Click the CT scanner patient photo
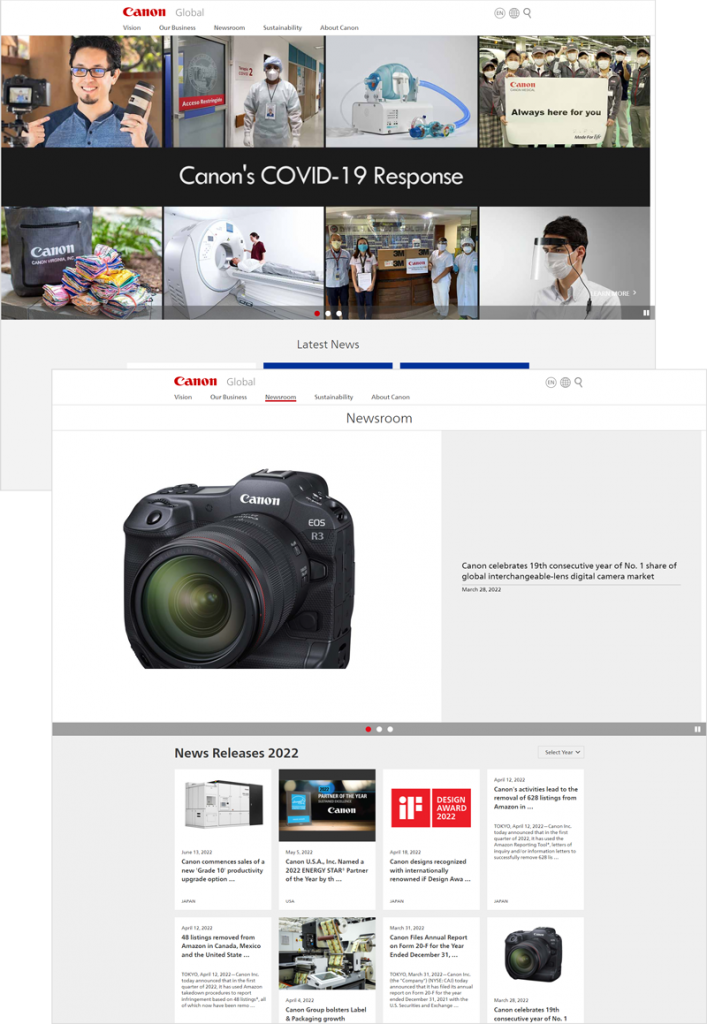The width and height of the screenshot is (707, 1024). 244,263
